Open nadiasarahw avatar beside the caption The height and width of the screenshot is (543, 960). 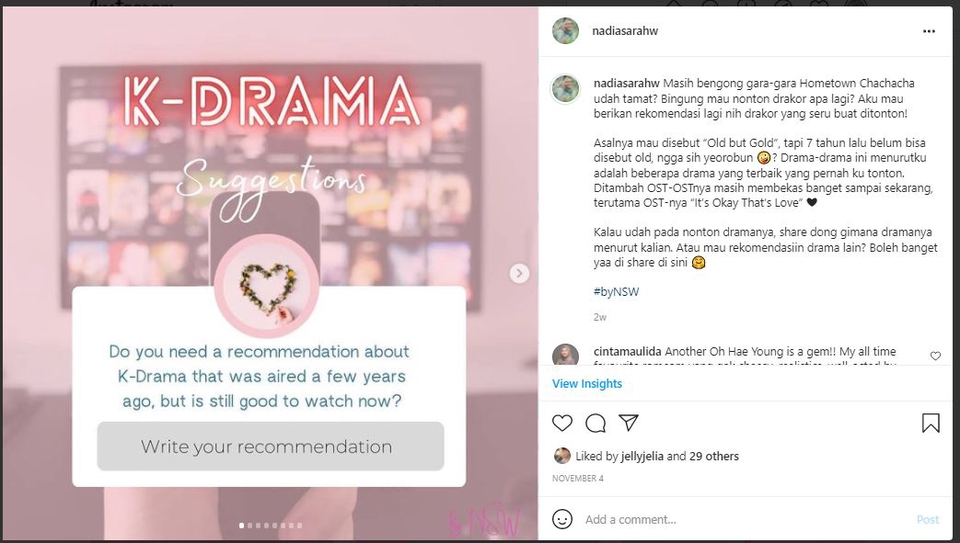[565, 89]
